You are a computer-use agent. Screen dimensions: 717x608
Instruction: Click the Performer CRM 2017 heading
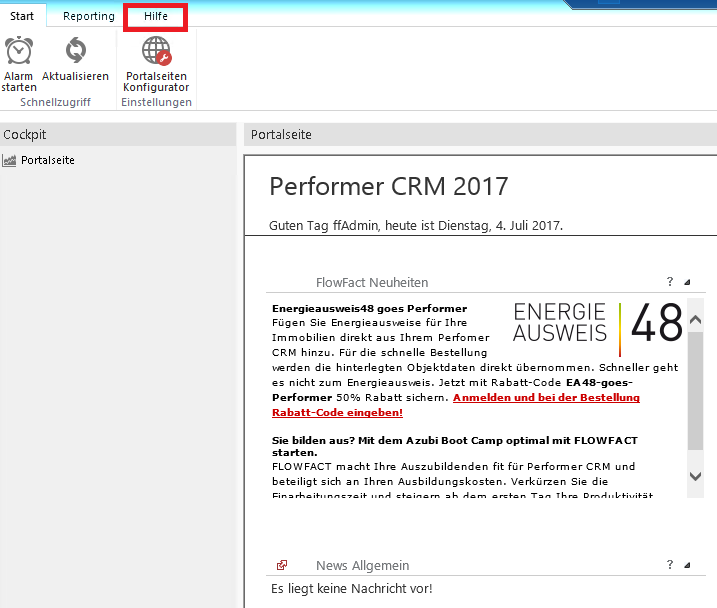pos(389,187)
